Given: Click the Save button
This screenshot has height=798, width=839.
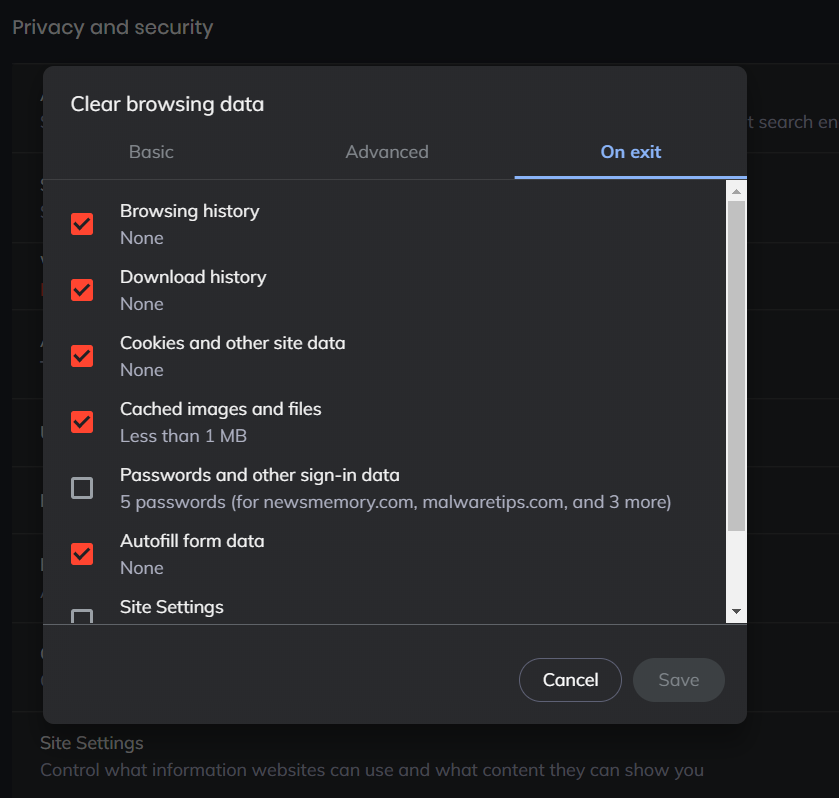Looking at the screenshot, I should pos(678,680).
